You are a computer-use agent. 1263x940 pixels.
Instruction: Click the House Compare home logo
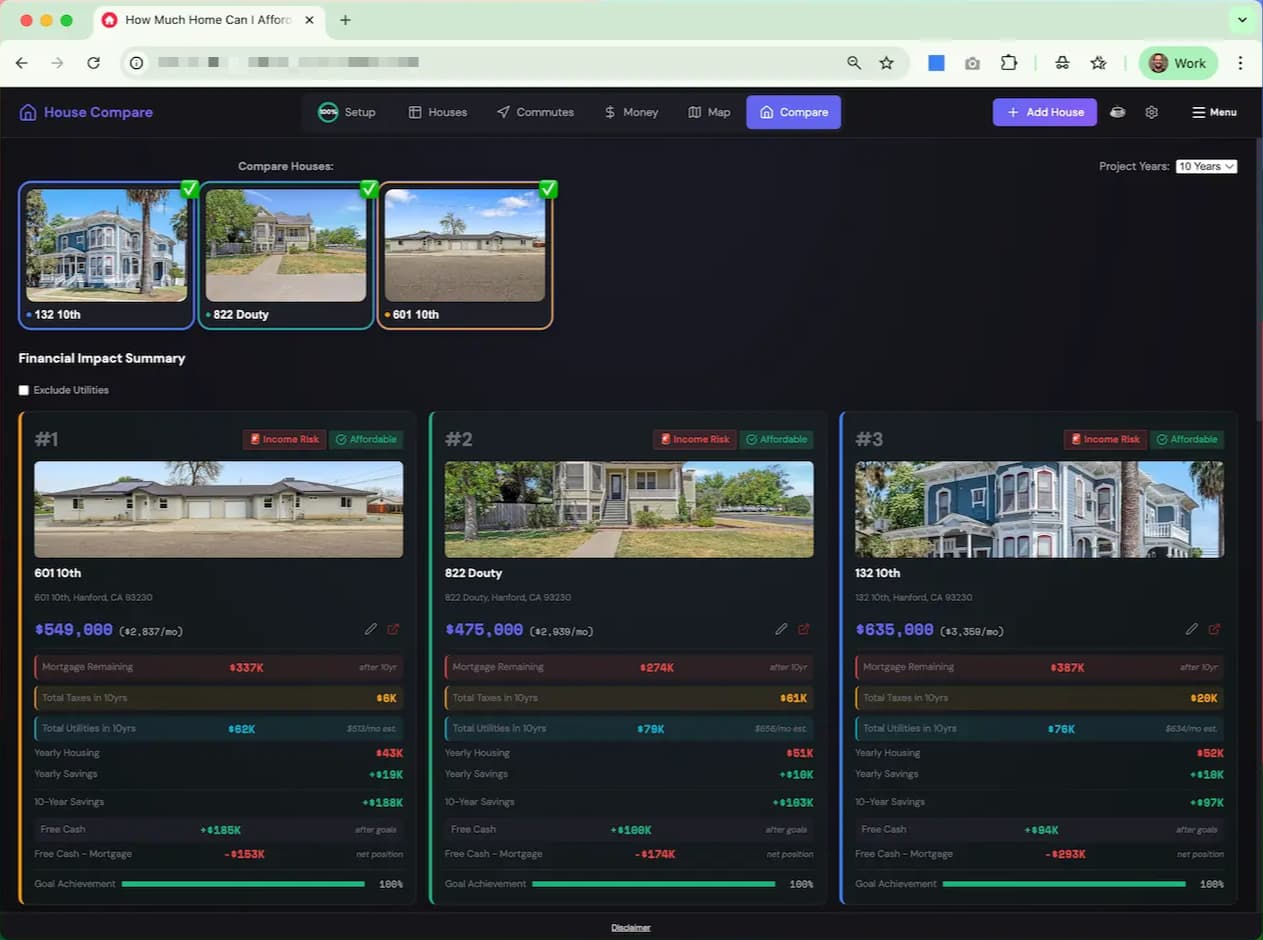85,112
